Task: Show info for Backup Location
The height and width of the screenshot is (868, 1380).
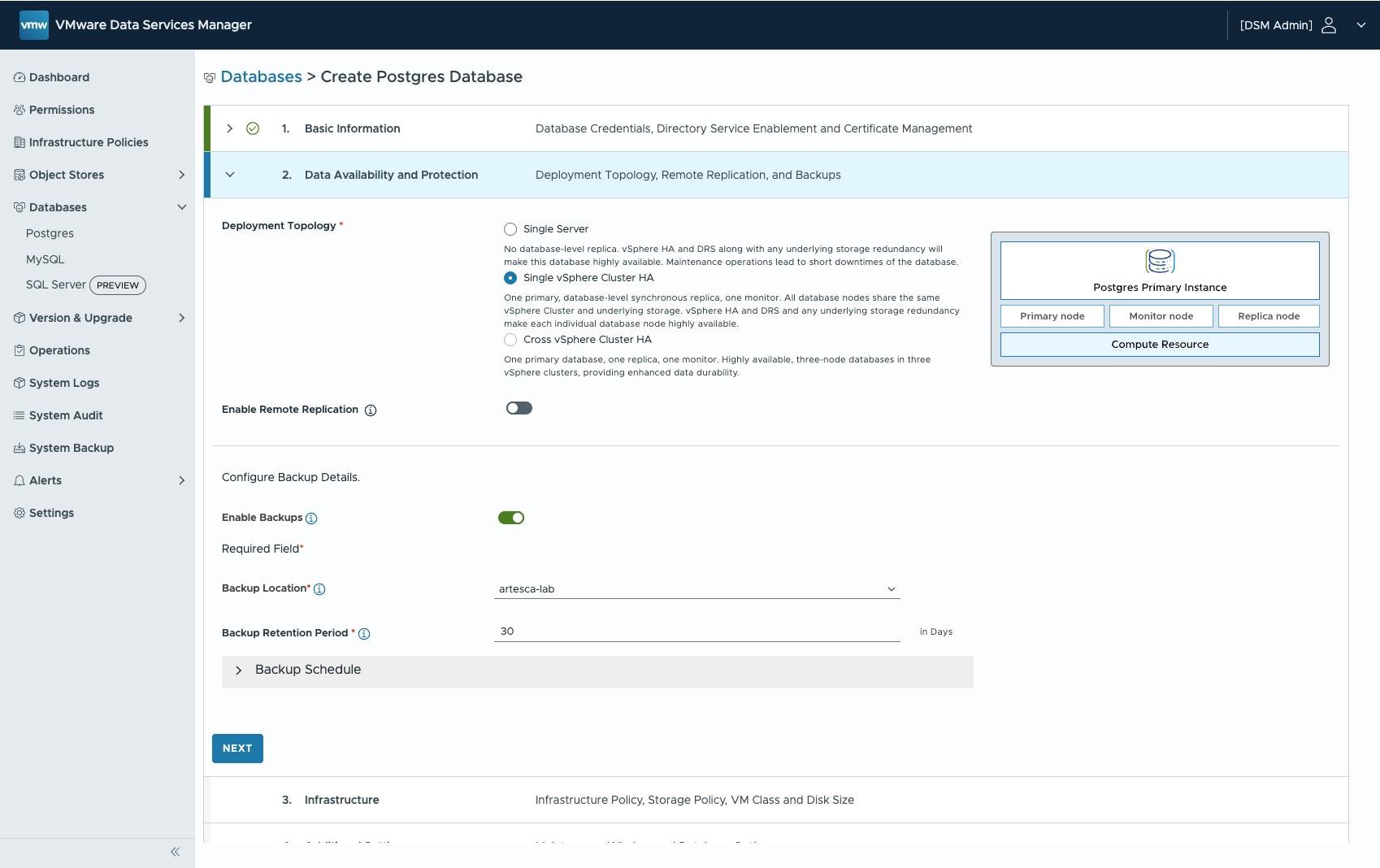Action: [x=319, y=589]
